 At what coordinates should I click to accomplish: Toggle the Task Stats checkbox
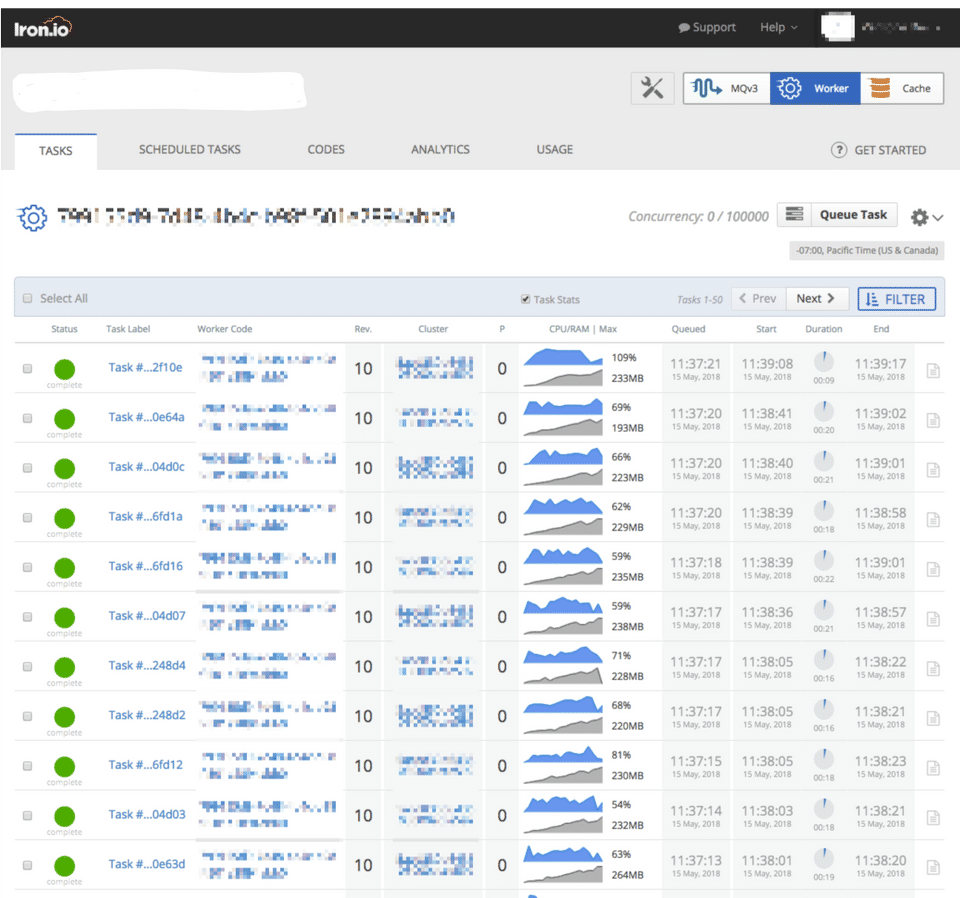[525, 299]
